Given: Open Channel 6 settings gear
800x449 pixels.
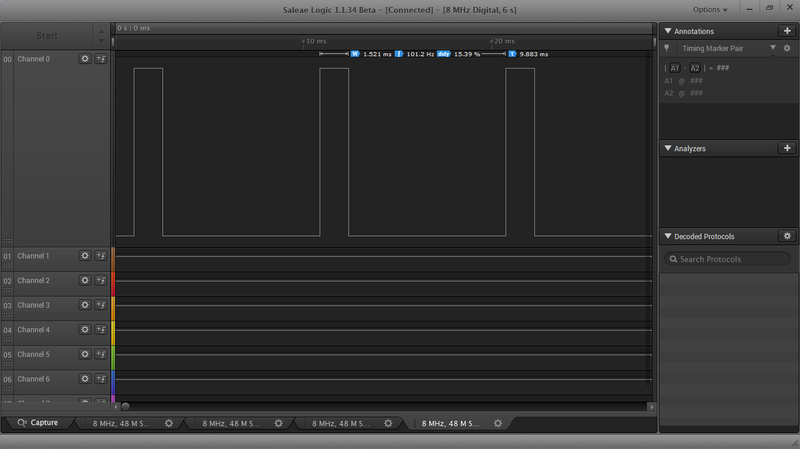Looking at the screenshot, I should point(85,379).
